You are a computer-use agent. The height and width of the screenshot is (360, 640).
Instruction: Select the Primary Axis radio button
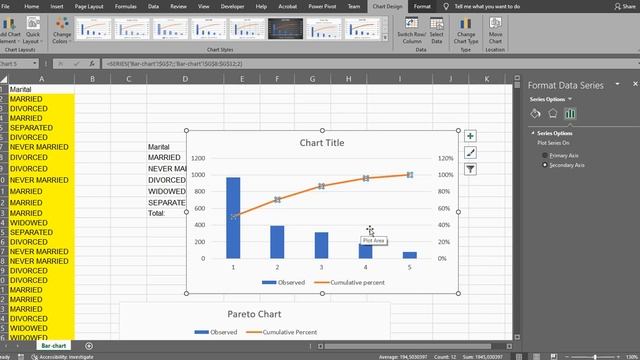click(x=544, y=156)
